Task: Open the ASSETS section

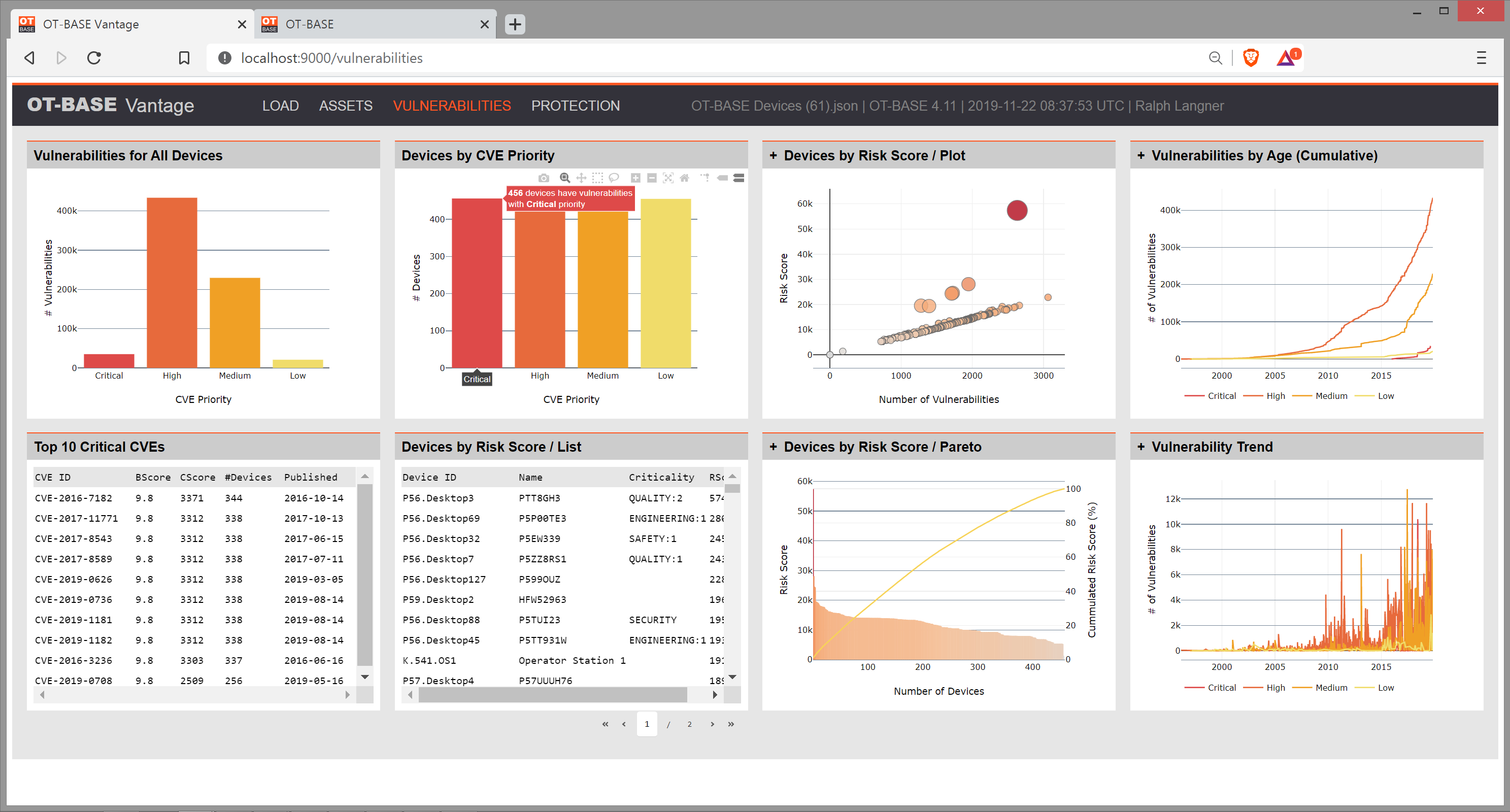Action: pos(346,106)
